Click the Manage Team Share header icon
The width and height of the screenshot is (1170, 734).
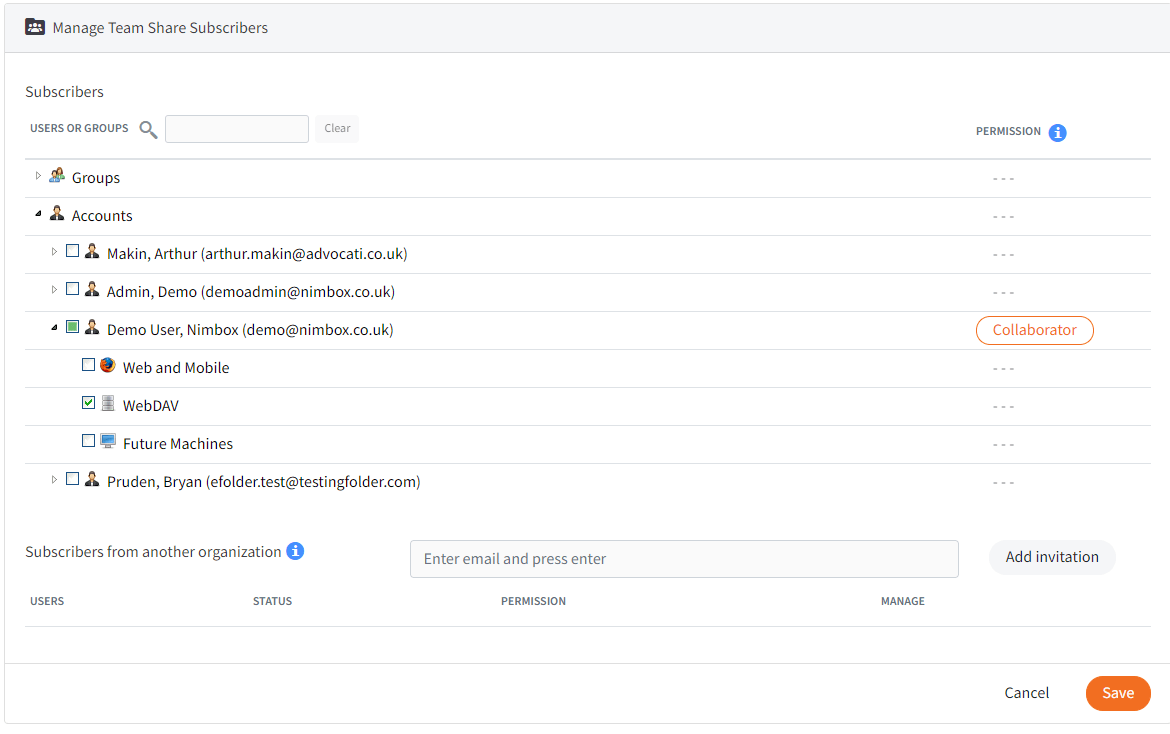(x=35, y=27)
